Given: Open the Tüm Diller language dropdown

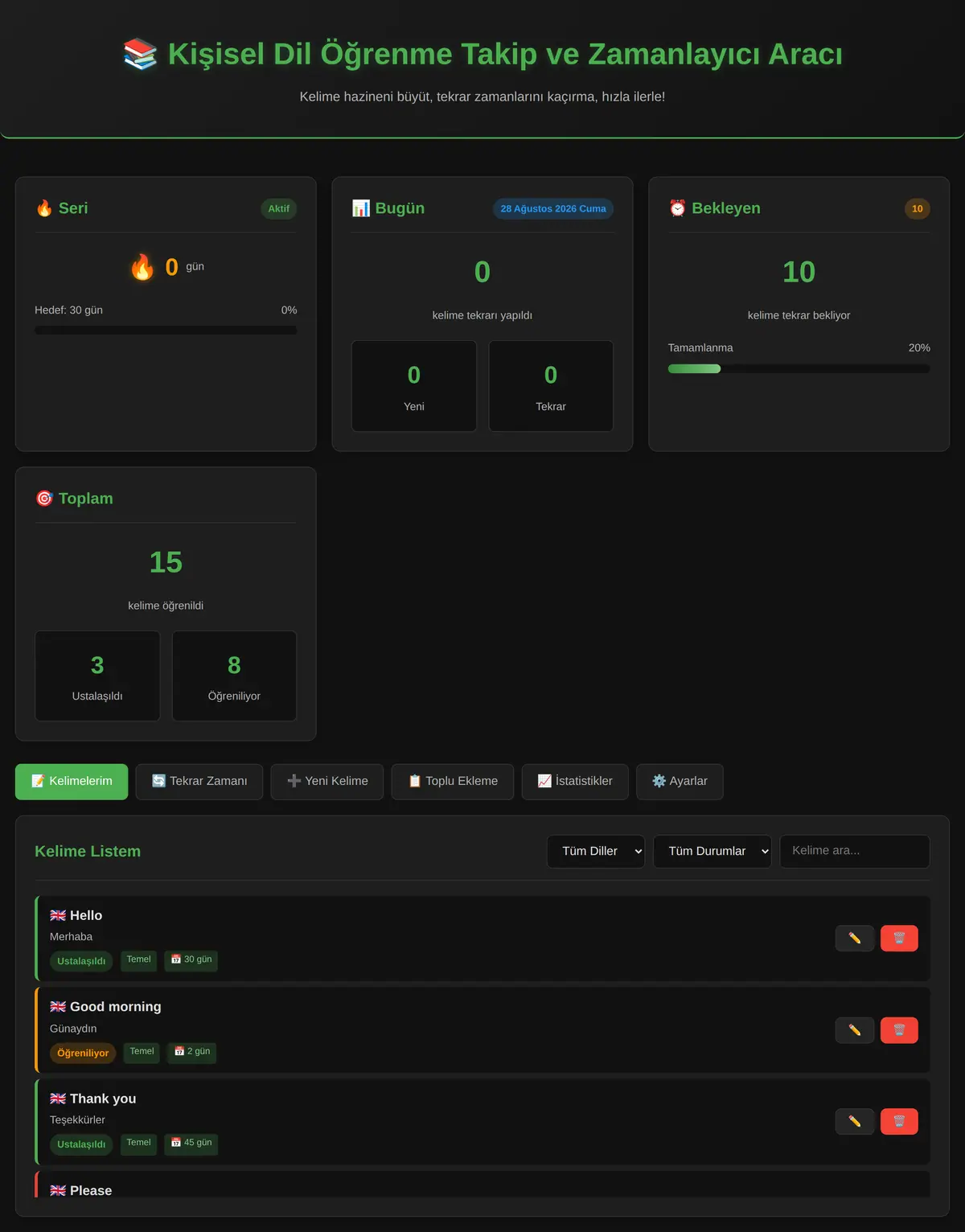Looking at the screenshot, I should point(596,851).
